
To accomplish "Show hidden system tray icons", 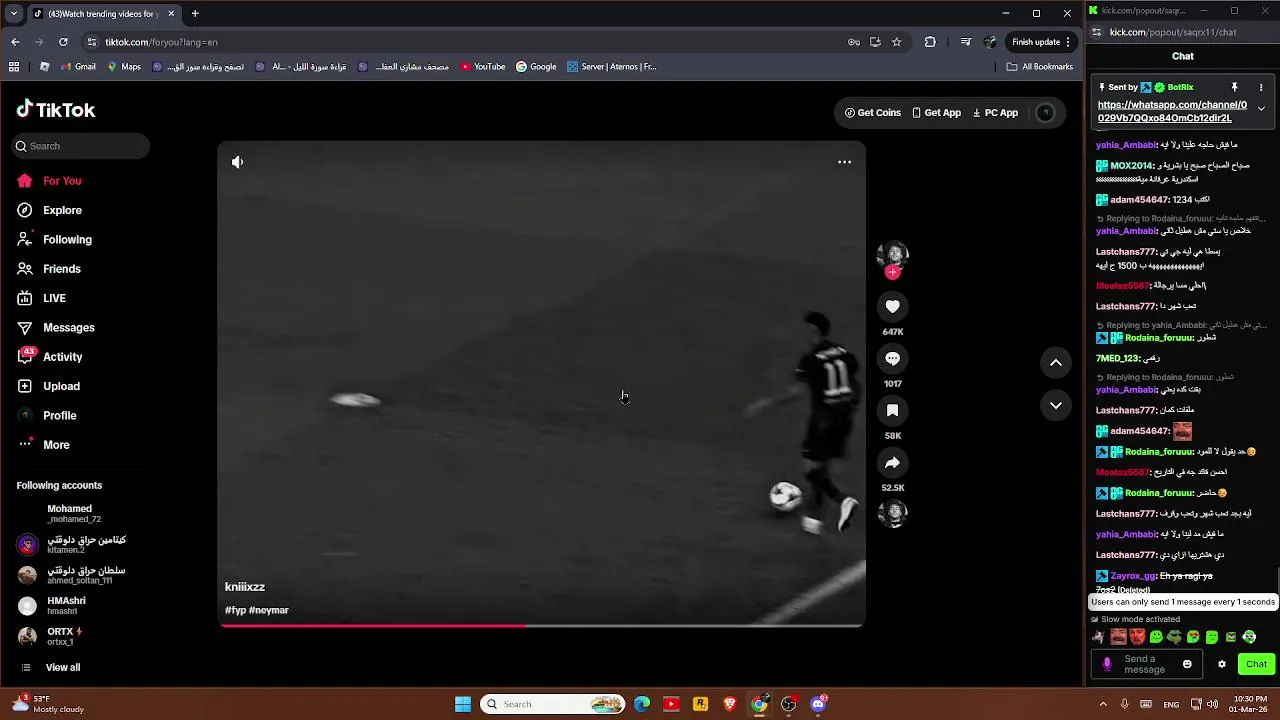I will tap(1103, 704).
